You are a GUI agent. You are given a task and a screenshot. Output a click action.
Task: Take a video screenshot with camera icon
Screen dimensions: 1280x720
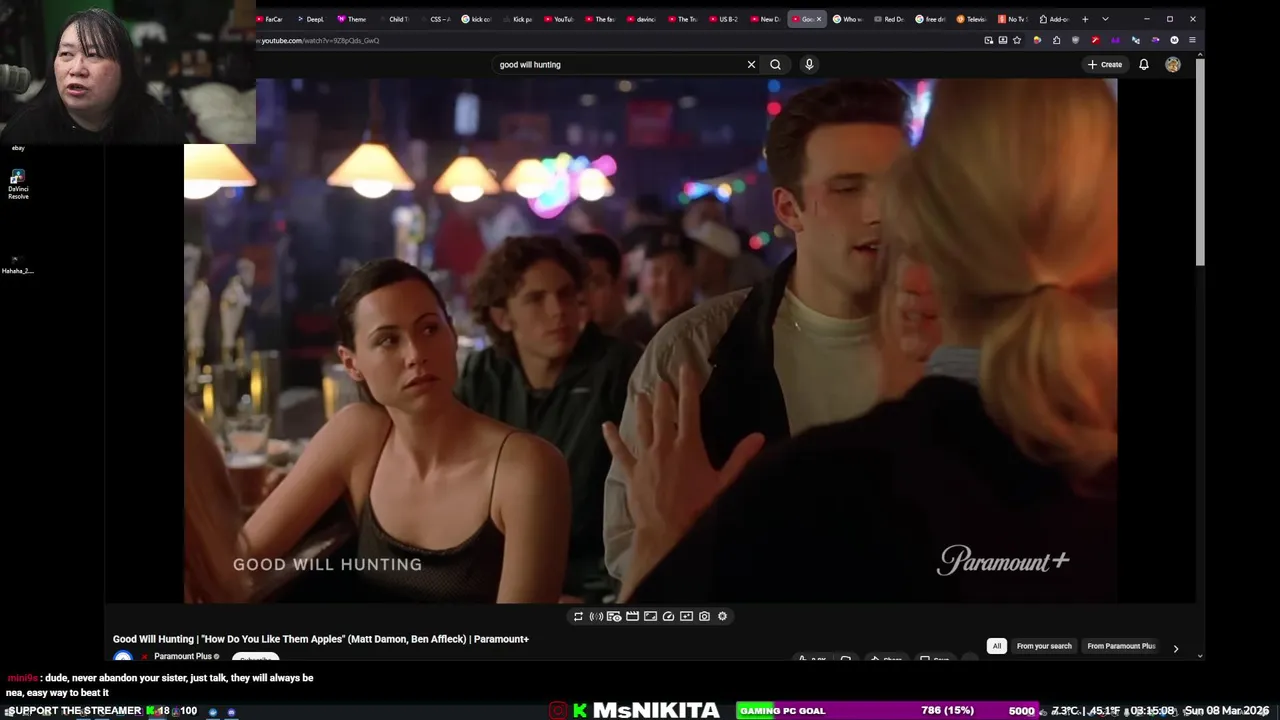[x=704, y=616]
